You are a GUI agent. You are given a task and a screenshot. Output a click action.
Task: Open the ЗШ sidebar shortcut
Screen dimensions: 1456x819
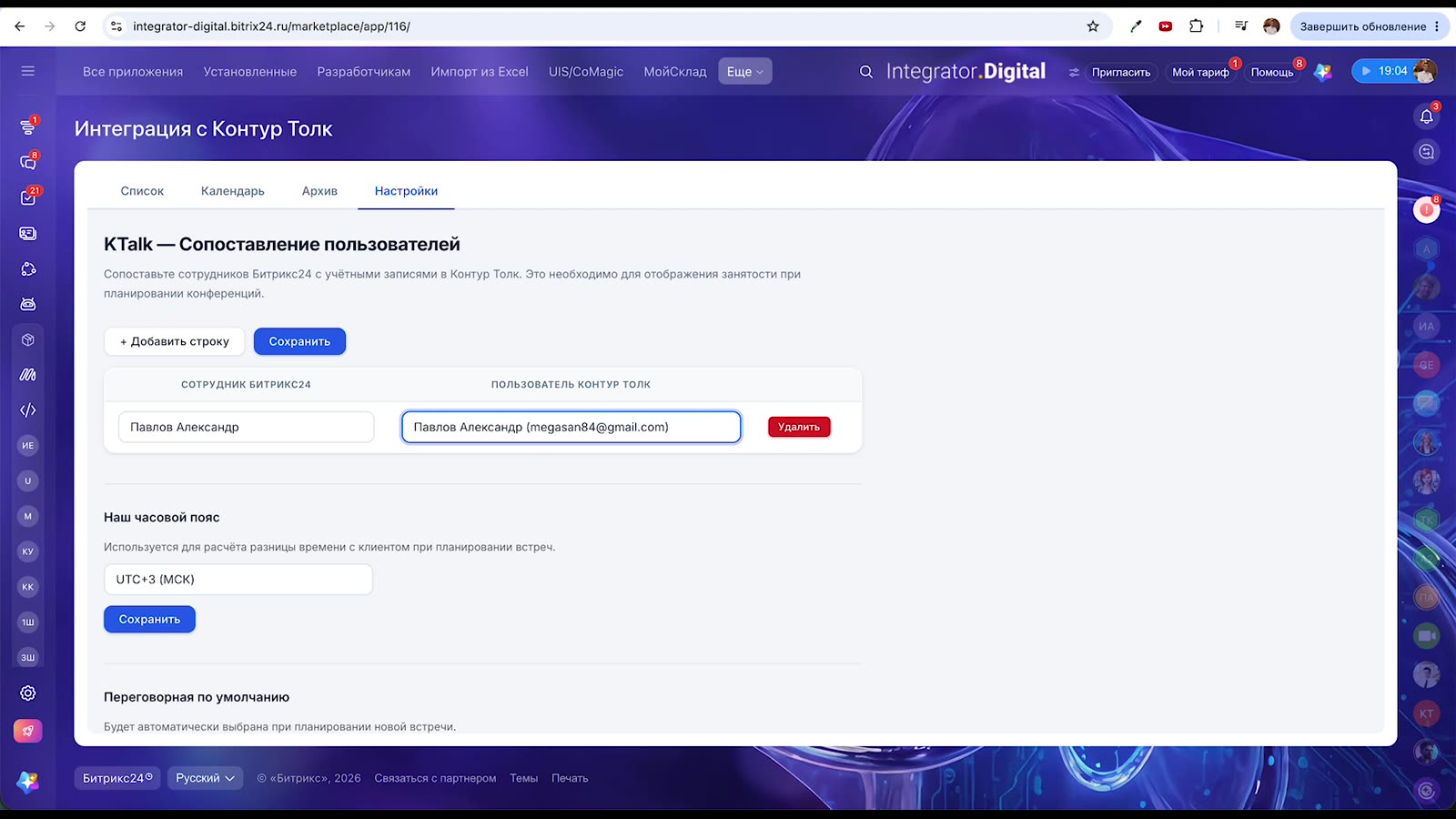point(28,658)
